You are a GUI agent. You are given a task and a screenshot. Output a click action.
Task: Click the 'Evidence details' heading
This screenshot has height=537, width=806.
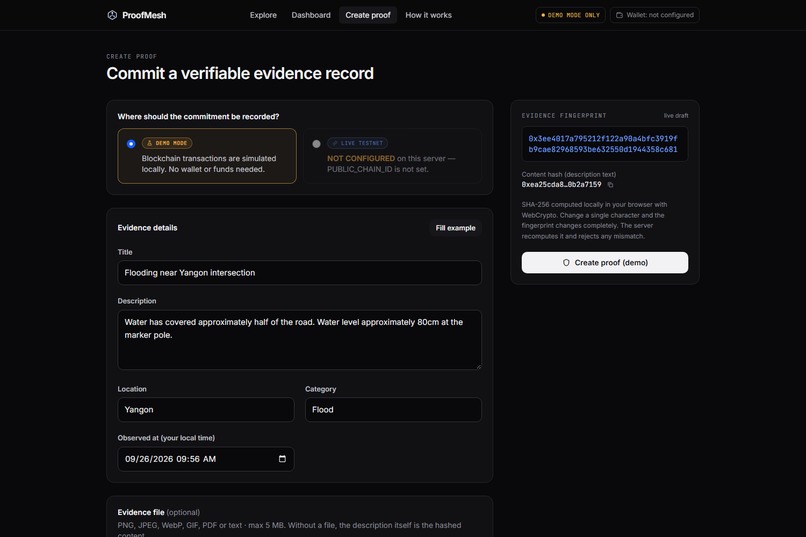coord(148,228)
